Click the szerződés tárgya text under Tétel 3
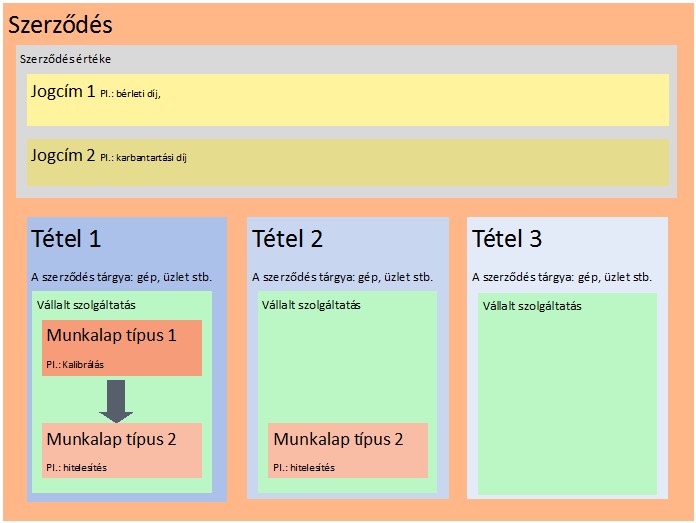The image size is (696, 523). pyautogui.click(x=562, y=277)
